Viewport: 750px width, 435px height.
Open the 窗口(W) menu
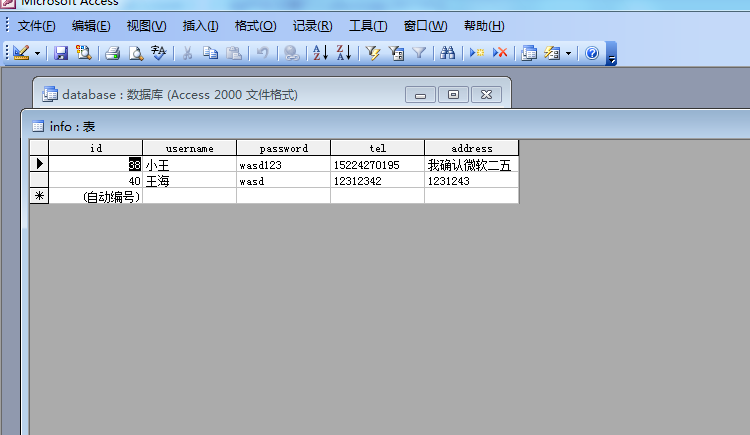[x=425, y=26]
